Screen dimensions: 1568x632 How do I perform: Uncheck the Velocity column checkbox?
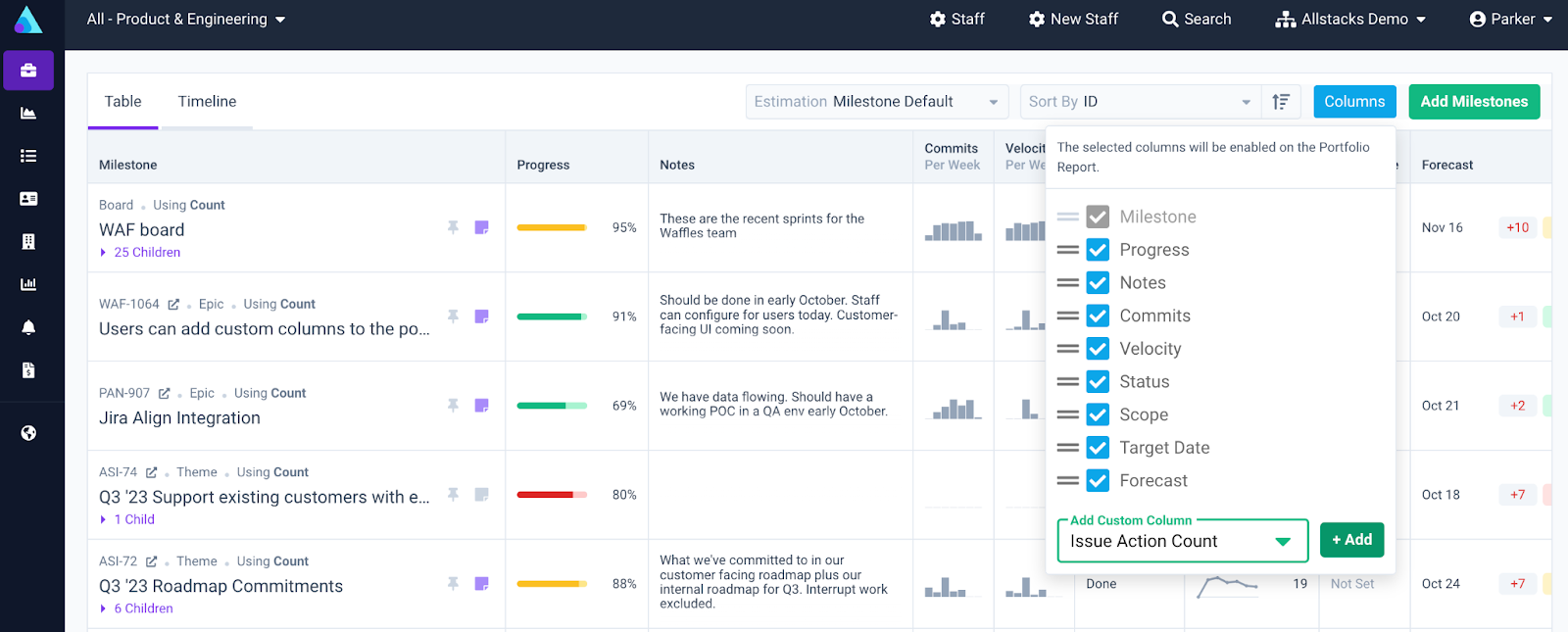(1098, 349)
